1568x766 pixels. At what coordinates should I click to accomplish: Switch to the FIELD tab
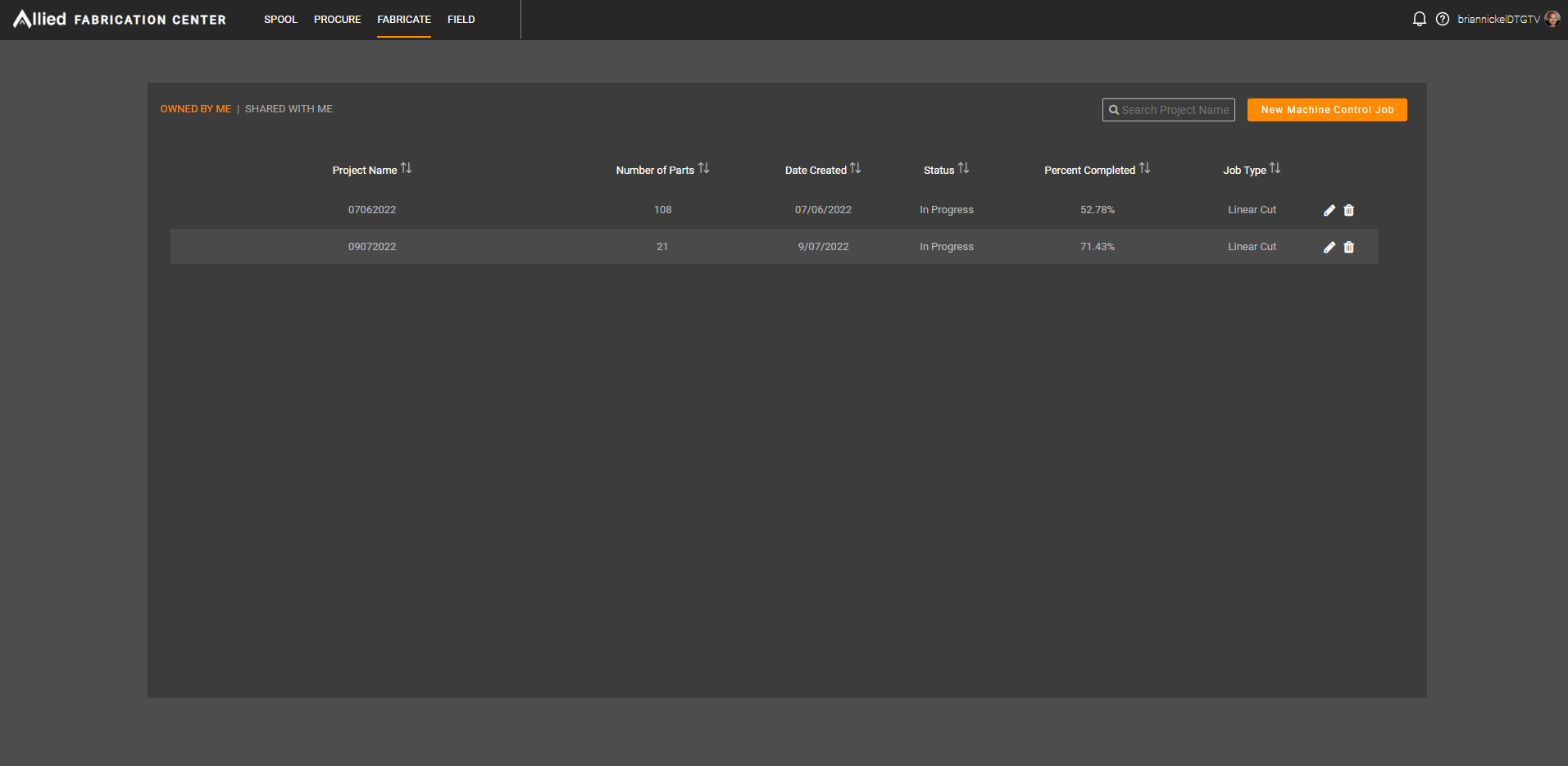[461, 20]
